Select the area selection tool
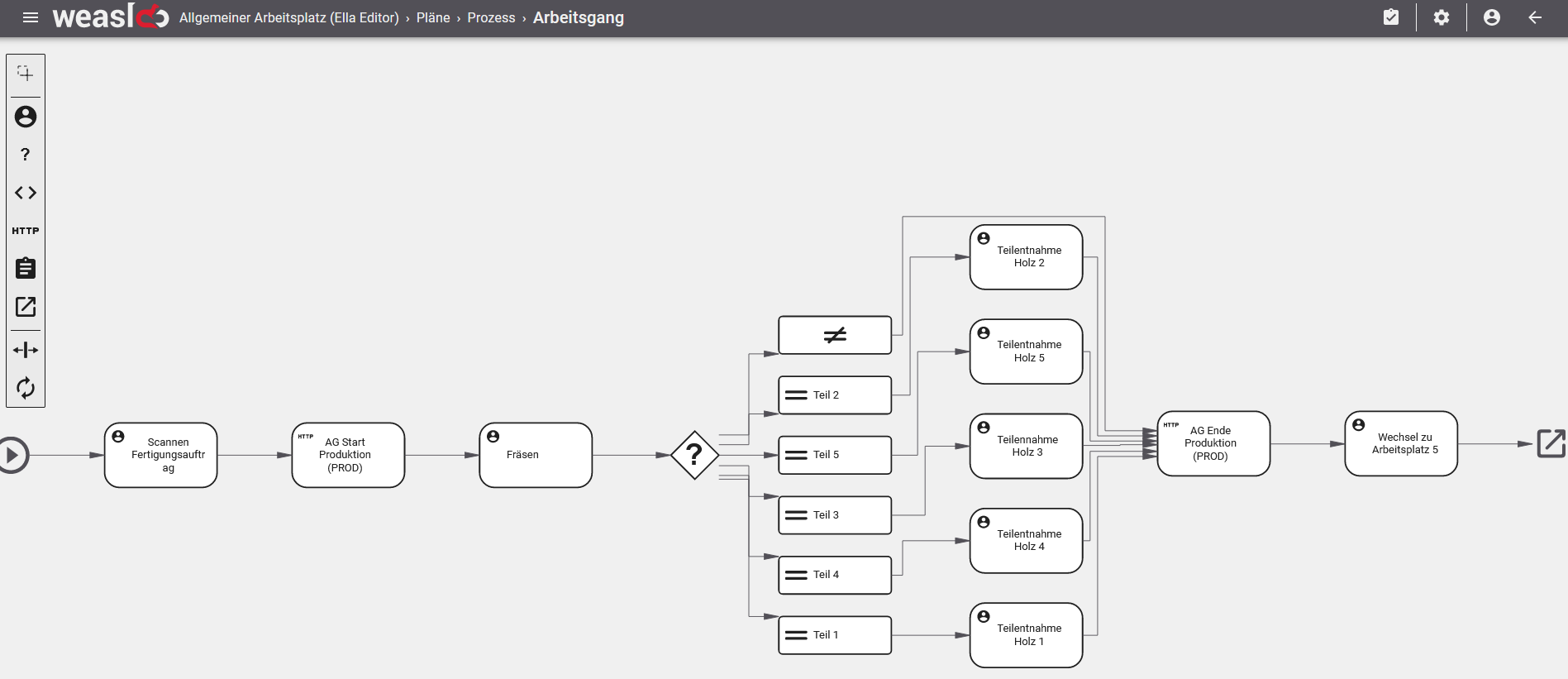 tap(26, 74)
